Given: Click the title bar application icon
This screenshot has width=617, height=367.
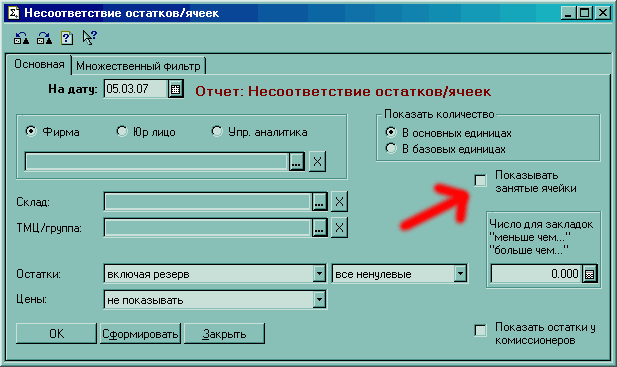Looking at the screenshot, I should (13, 13).
